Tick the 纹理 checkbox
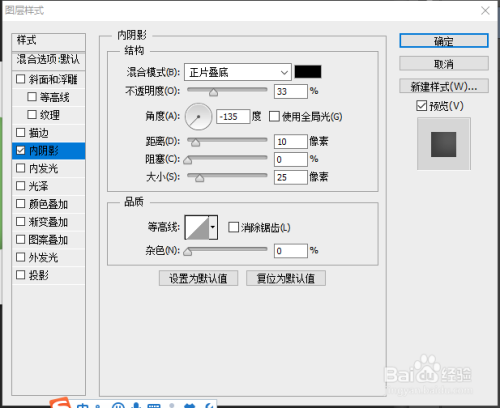 pos(32,115)
